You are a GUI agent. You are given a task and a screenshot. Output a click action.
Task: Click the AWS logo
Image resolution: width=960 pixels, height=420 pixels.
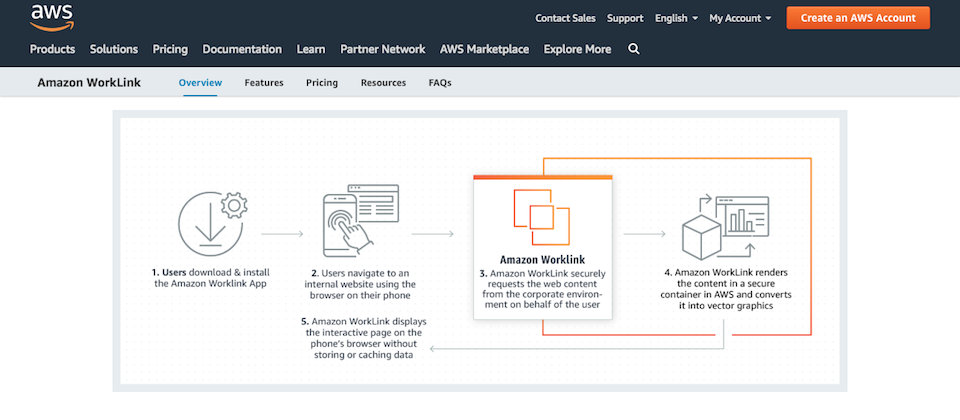49,16
